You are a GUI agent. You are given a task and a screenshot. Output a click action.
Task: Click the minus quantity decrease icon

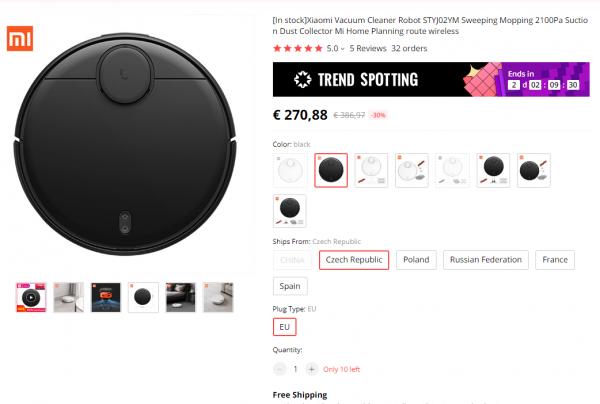[280, 369]
